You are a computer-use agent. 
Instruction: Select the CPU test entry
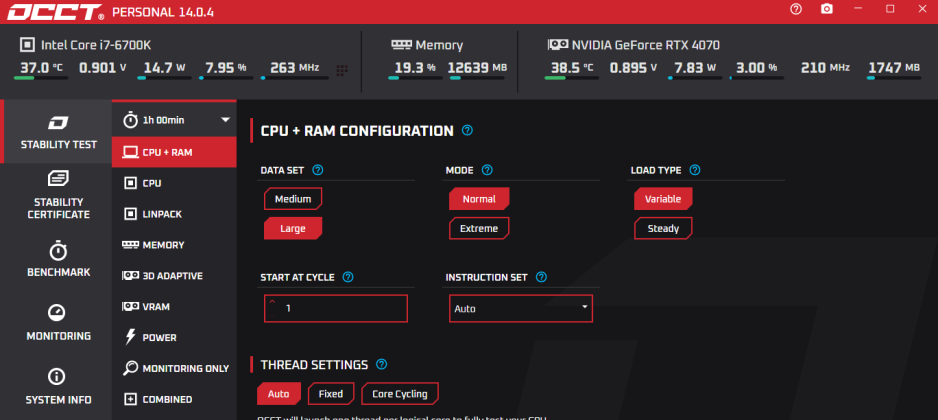(x=174, y=183)
